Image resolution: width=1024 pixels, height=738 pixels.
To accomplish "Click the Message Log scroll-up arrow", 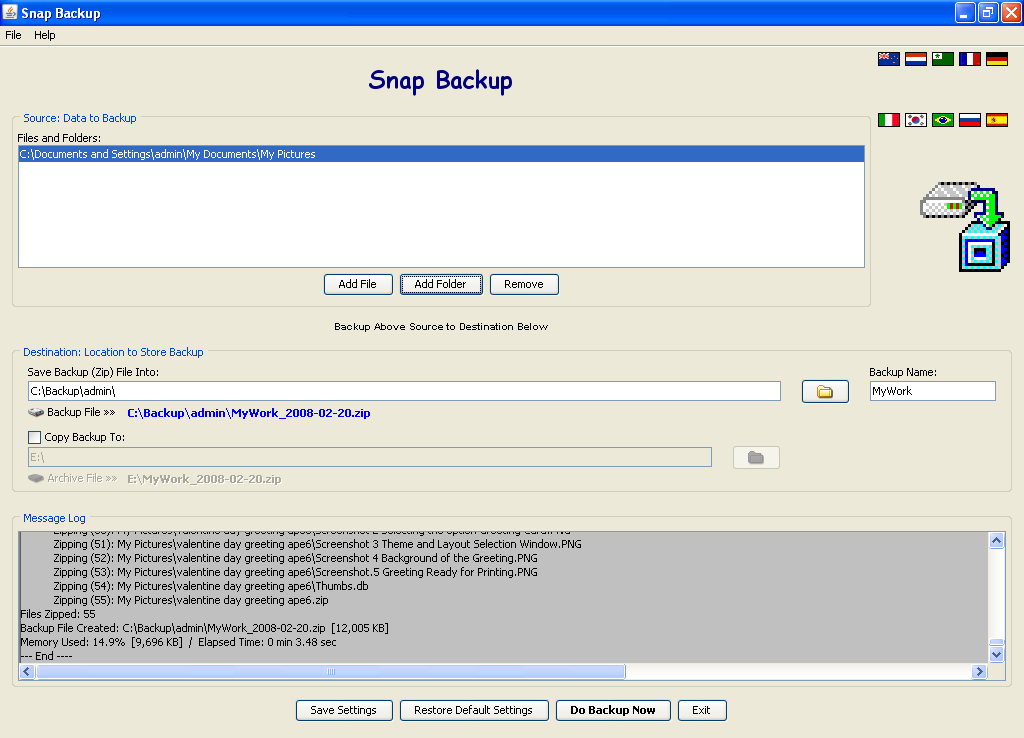I will pos(996,540).
